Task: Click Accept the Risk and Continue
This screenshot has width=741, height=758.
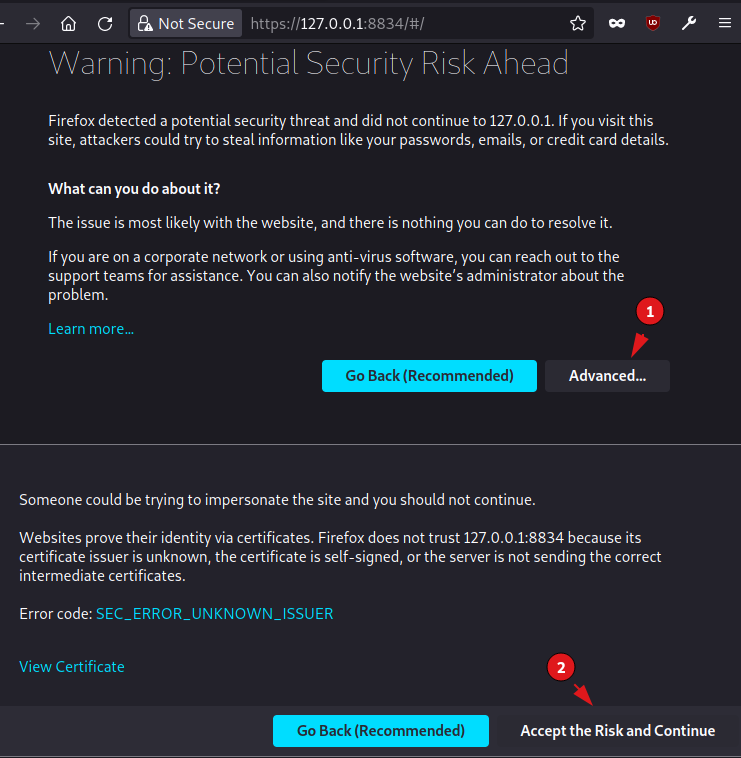Action: tap(617, 731)
